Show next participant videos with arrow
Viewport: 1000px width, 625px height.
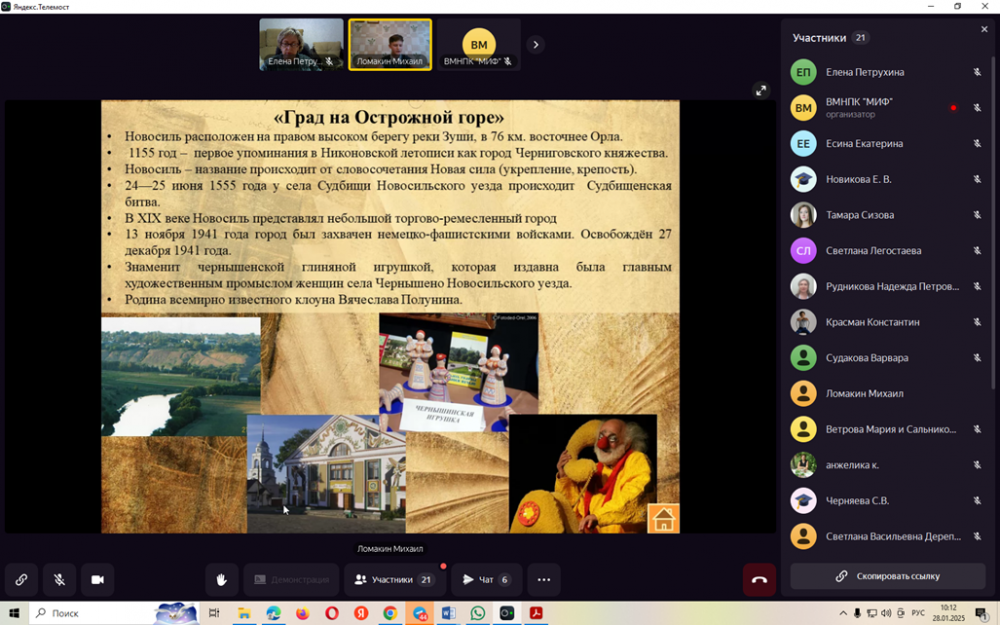click(536, 44)
